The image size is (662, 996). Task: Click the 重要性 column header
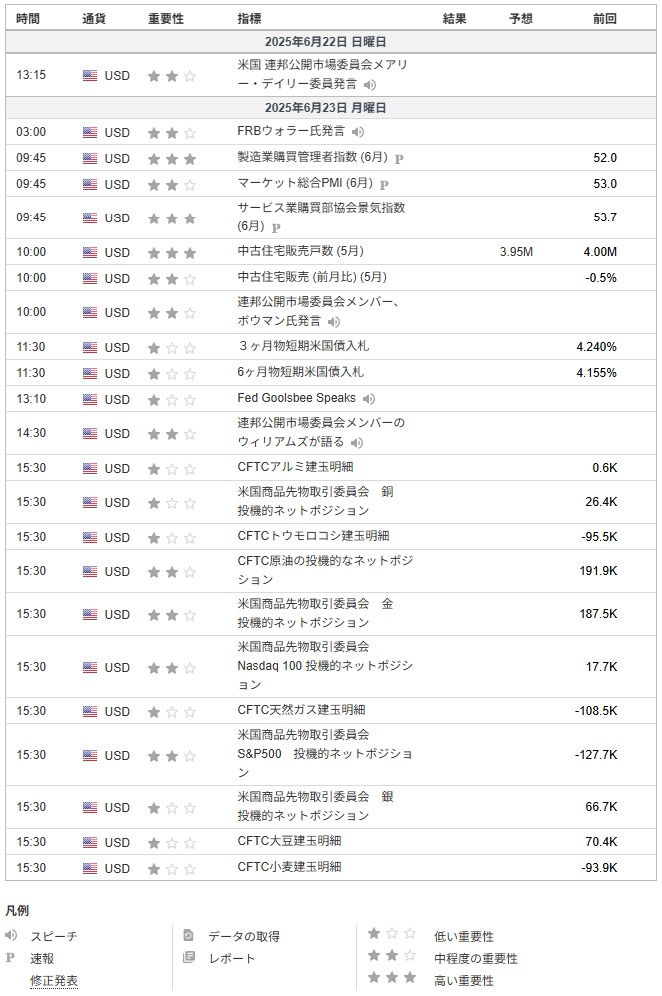tap(165, 18)
